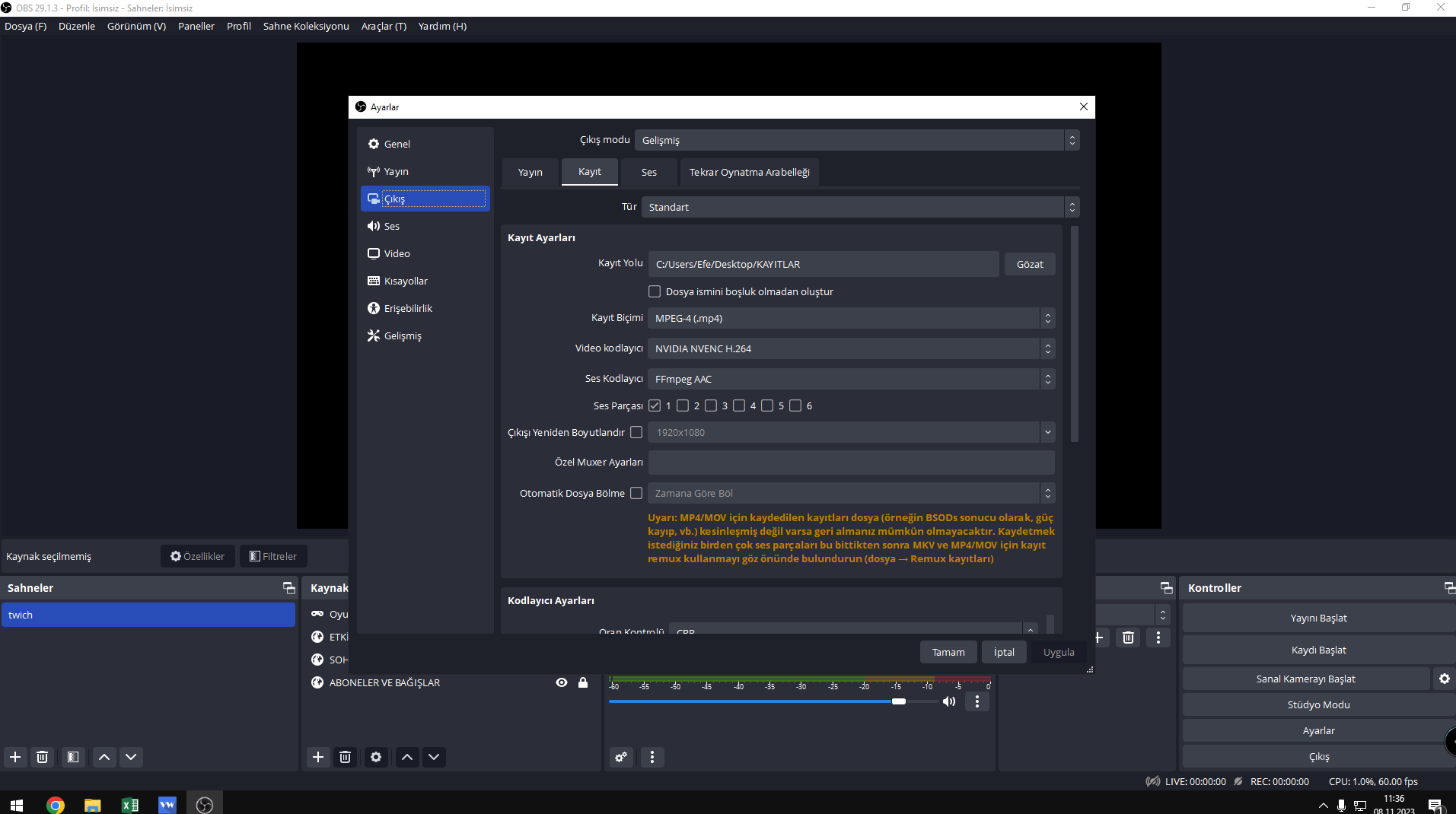Click the Gözat browse button
This screenshot has height=814, width=1456.
(1029, 264)
